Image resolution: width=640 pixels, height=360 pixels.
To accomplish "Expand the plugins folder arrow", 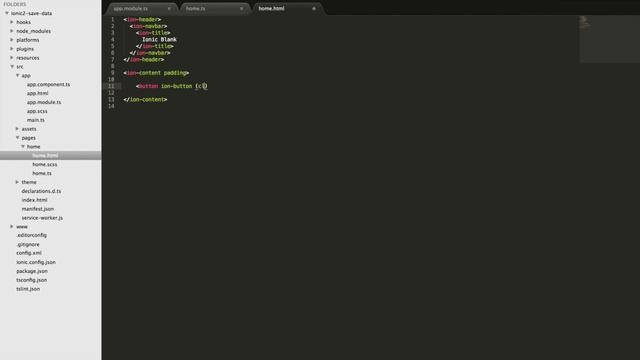I will pos(12,49).
